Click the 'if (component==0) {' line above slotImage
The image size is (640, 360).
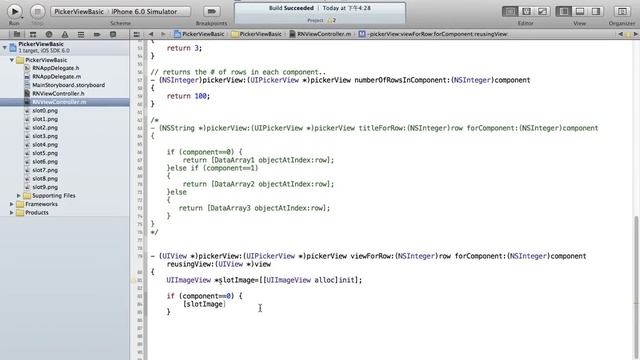204,296
